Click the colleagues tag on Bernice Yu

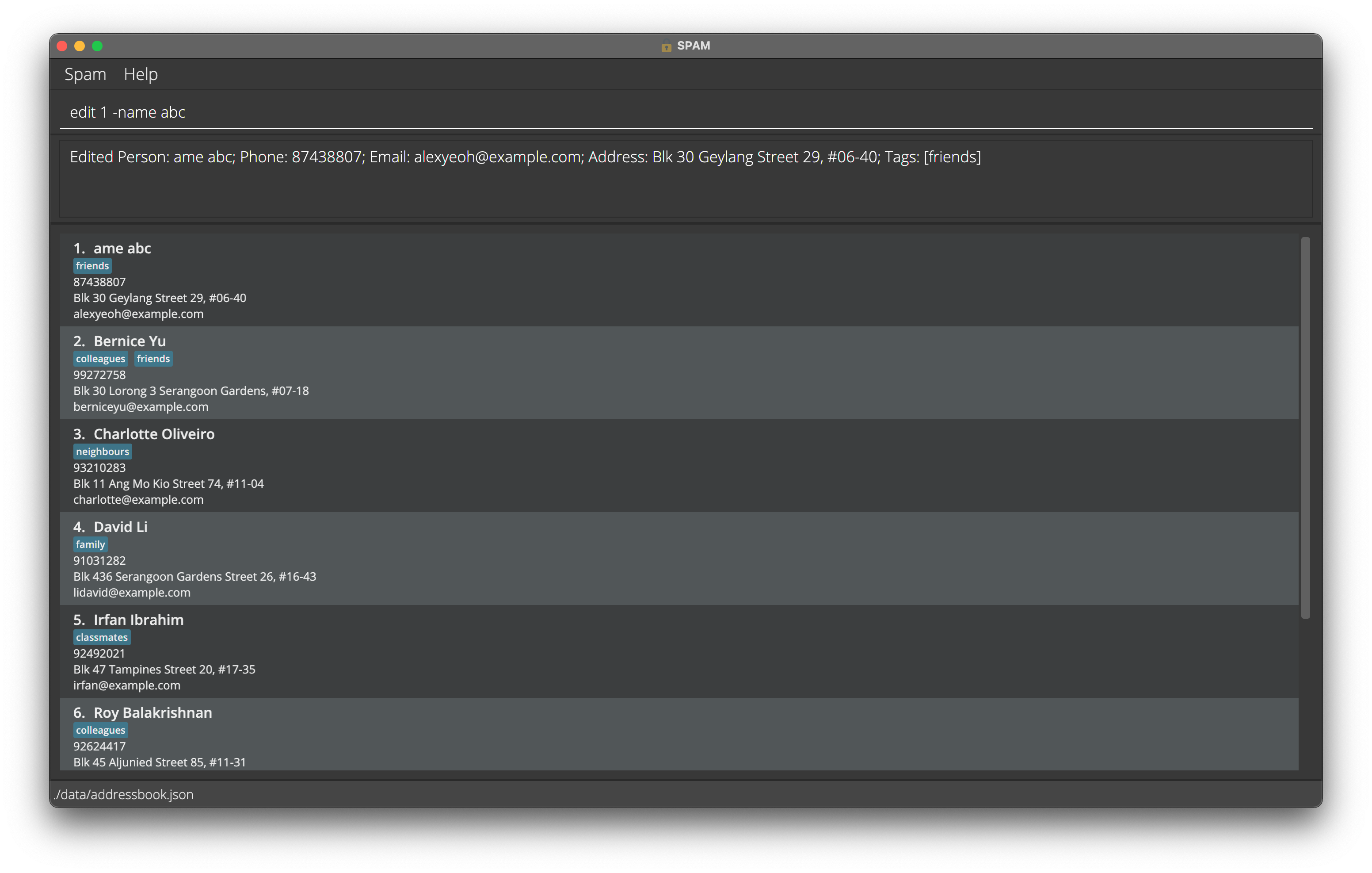click(100, 359)
